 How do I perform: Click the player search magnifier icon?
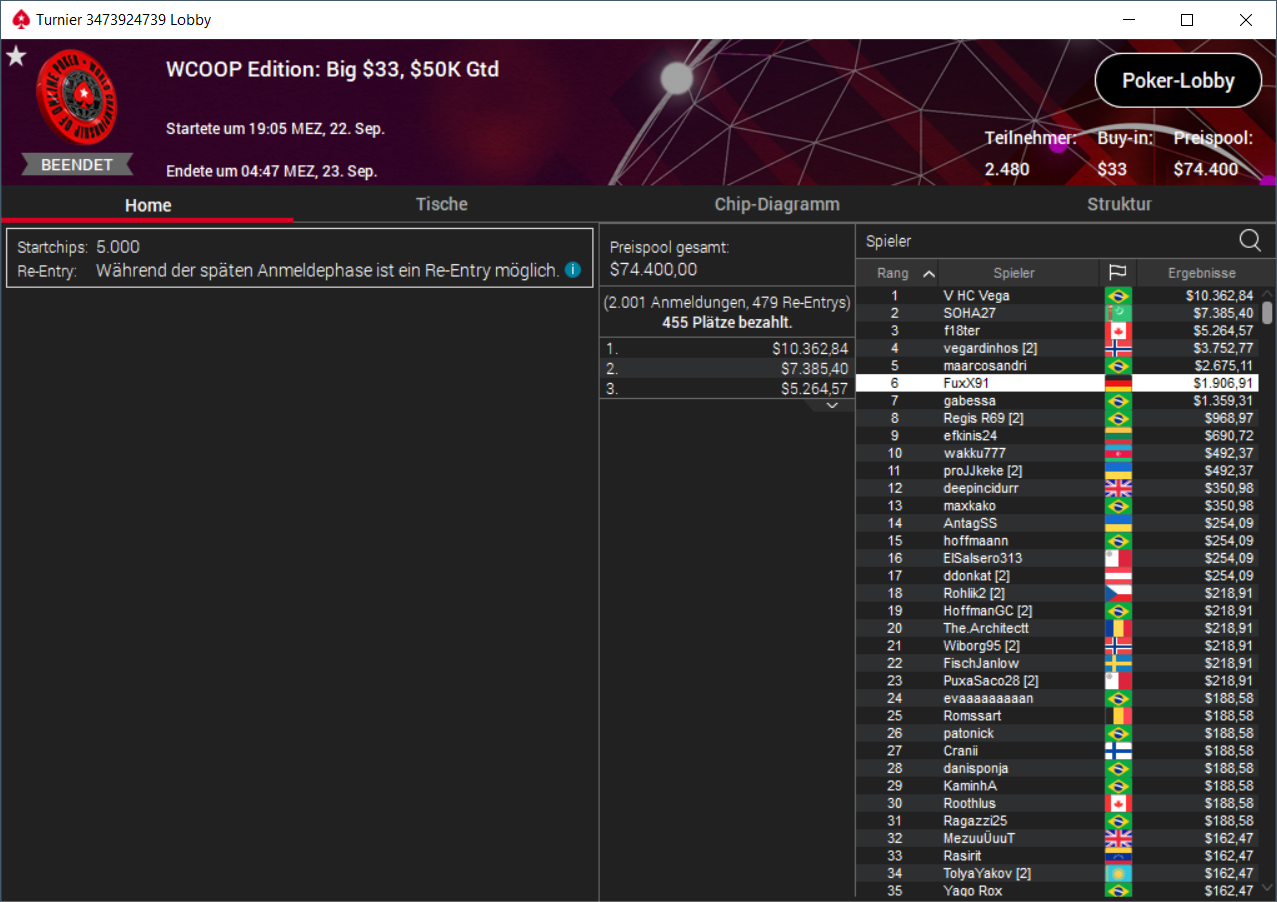1250,240
